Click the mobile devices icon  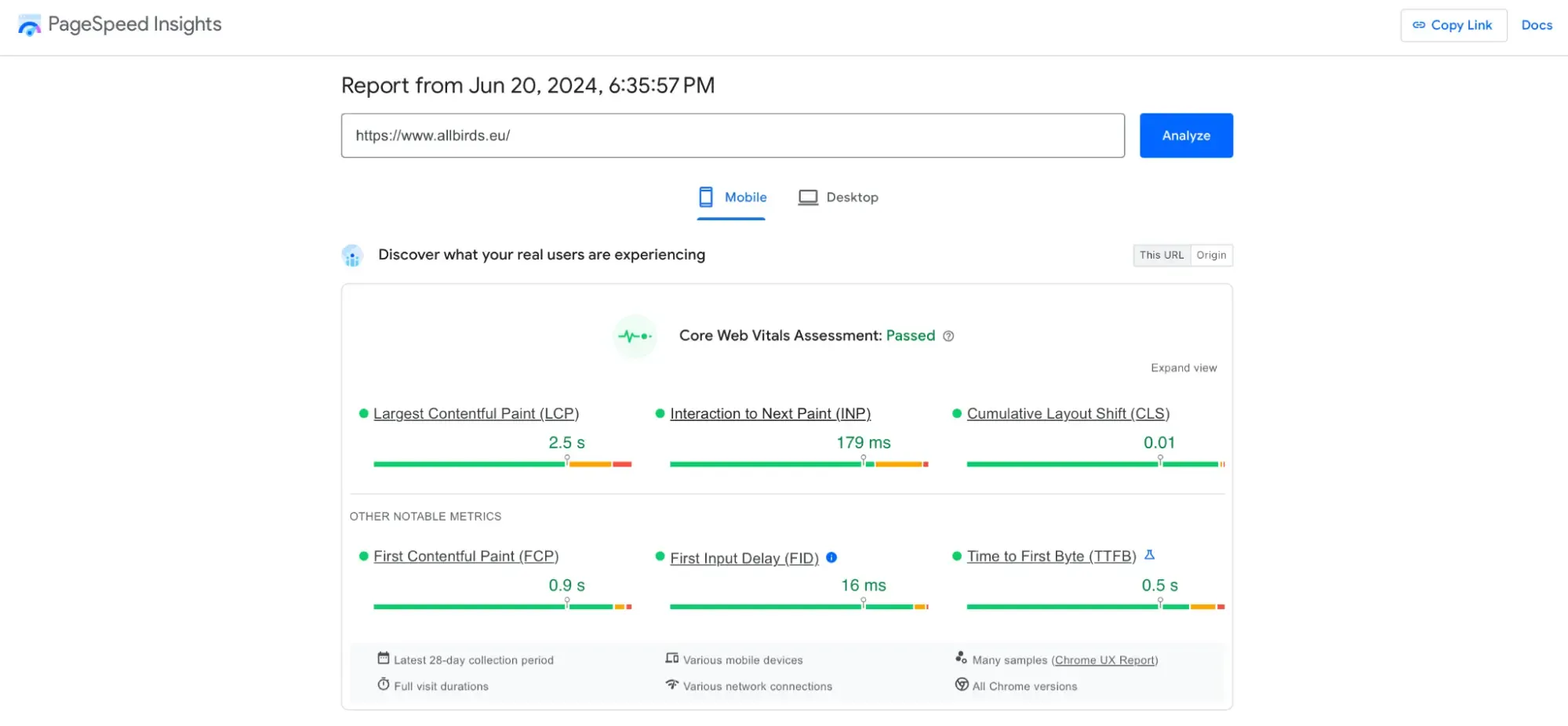coord(672,658)
